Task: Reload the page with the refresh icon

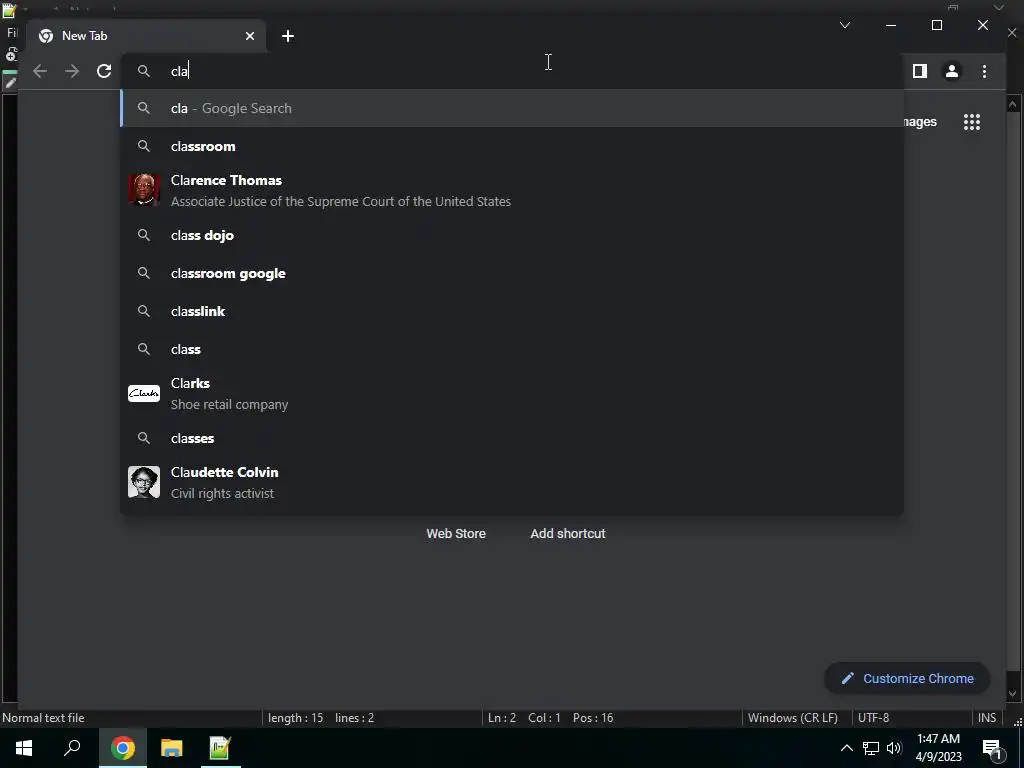Action: click(104, 71)
